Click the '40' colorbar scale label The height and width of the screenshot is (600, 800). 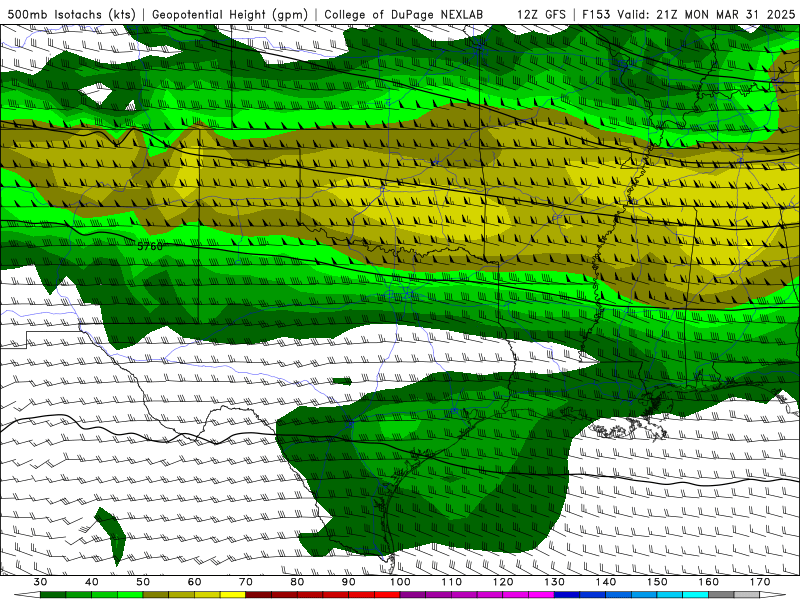tap(92, 582)
